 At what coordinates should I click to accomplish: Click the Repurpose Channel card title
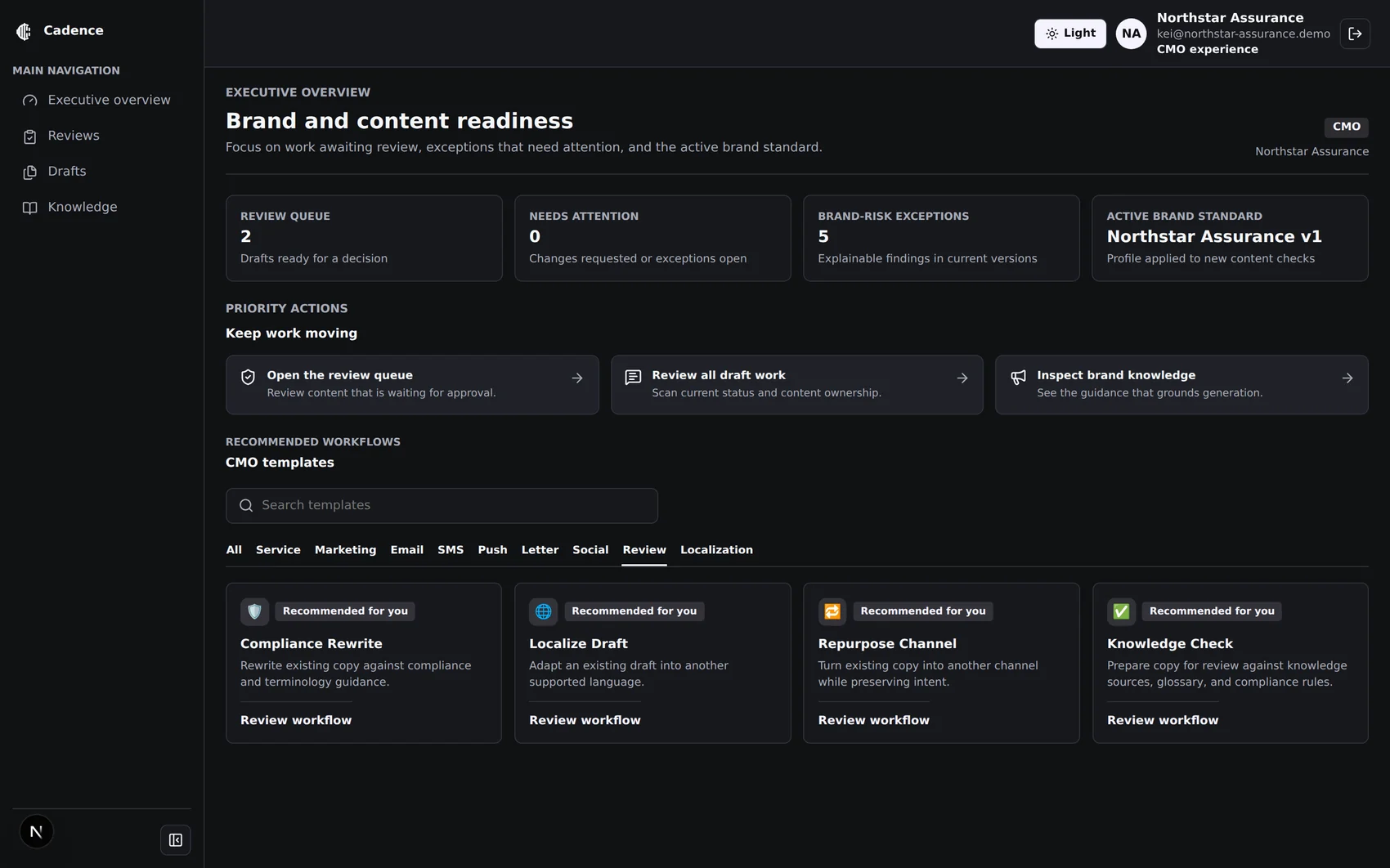[887, 644]
